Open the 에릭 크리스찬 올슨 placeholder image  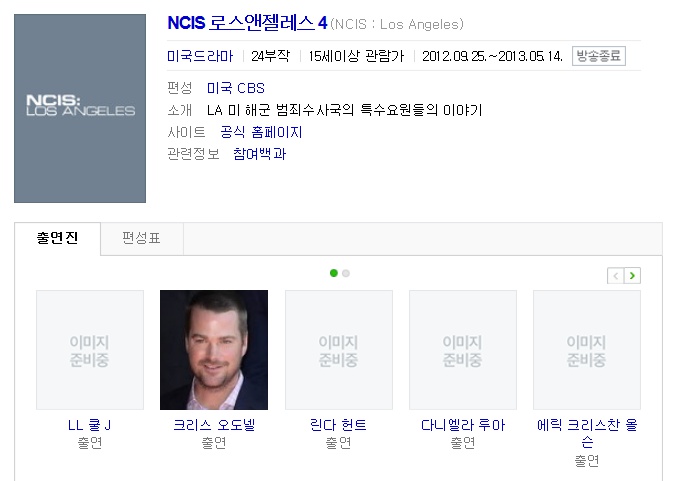click(x=587, y=350)
